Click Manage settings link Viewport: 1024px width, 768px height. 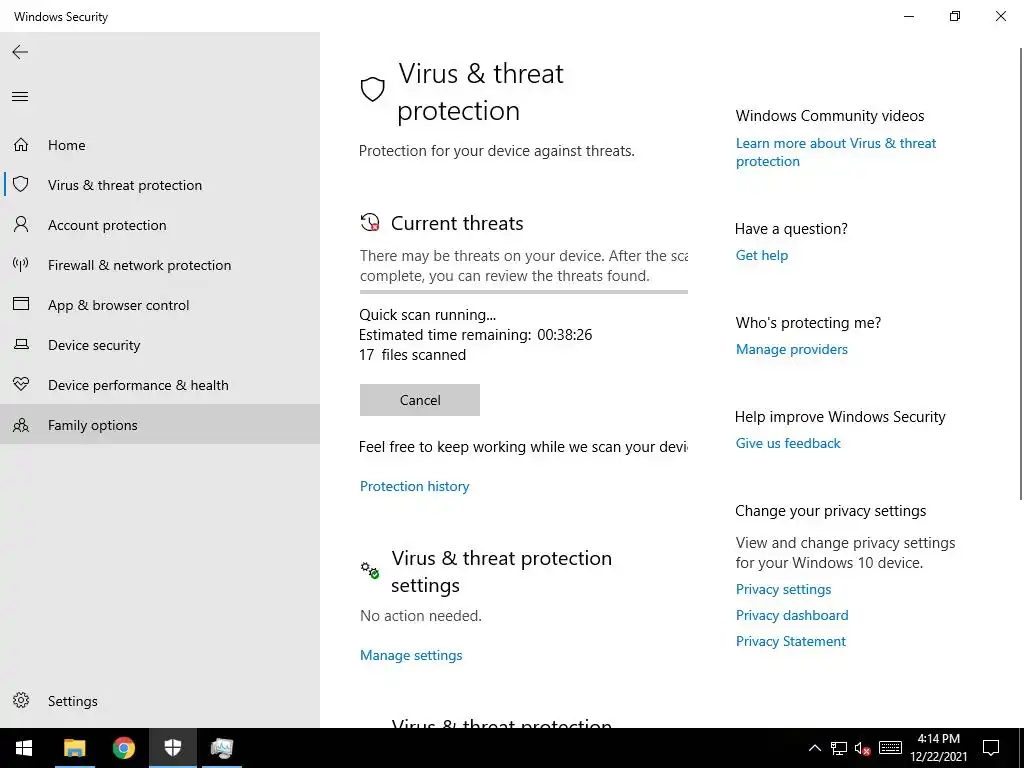coord(411,655)
